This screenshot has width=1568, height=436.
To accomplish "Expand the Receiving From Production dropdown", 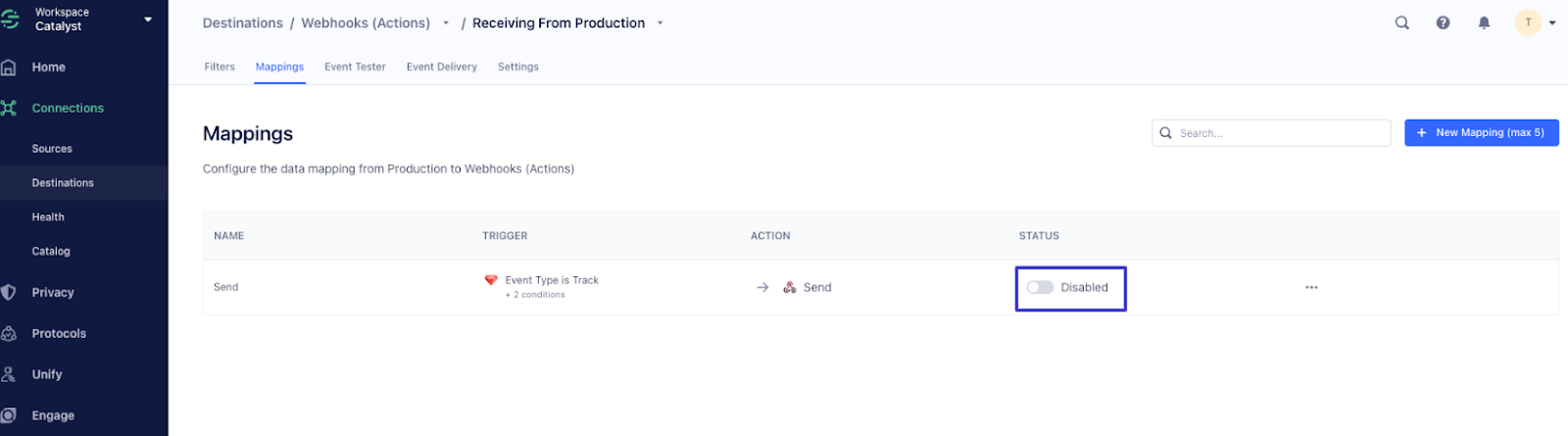I will 661,24.
